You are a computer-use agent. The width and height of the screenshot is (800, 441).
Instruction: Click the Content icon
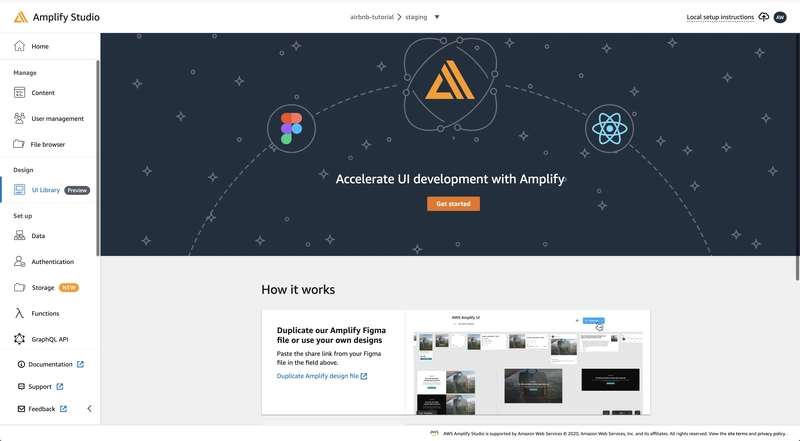pos(19,92)
